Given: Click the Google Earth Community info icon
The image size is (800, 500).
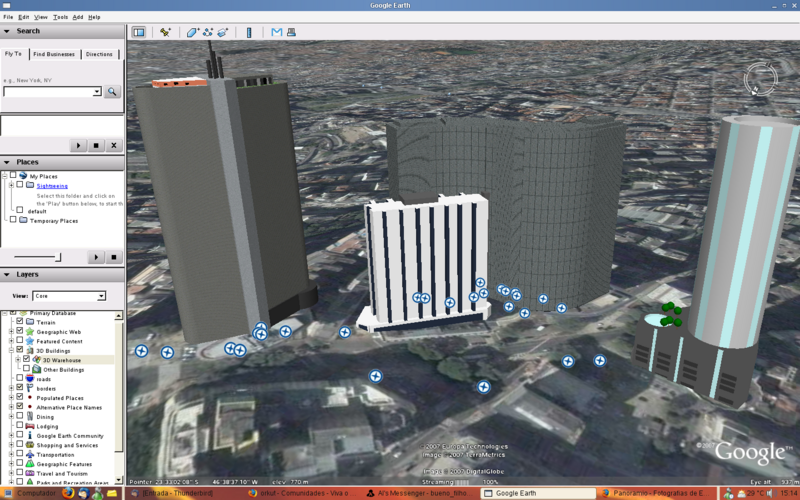Looking at the screenshot, I should tap(30, 435).
